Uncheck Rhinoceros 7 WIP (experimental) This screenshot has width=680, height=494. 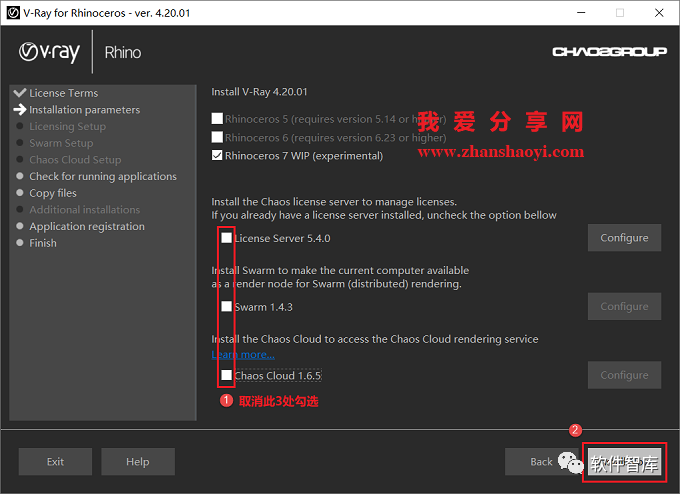tap(217, 155)
